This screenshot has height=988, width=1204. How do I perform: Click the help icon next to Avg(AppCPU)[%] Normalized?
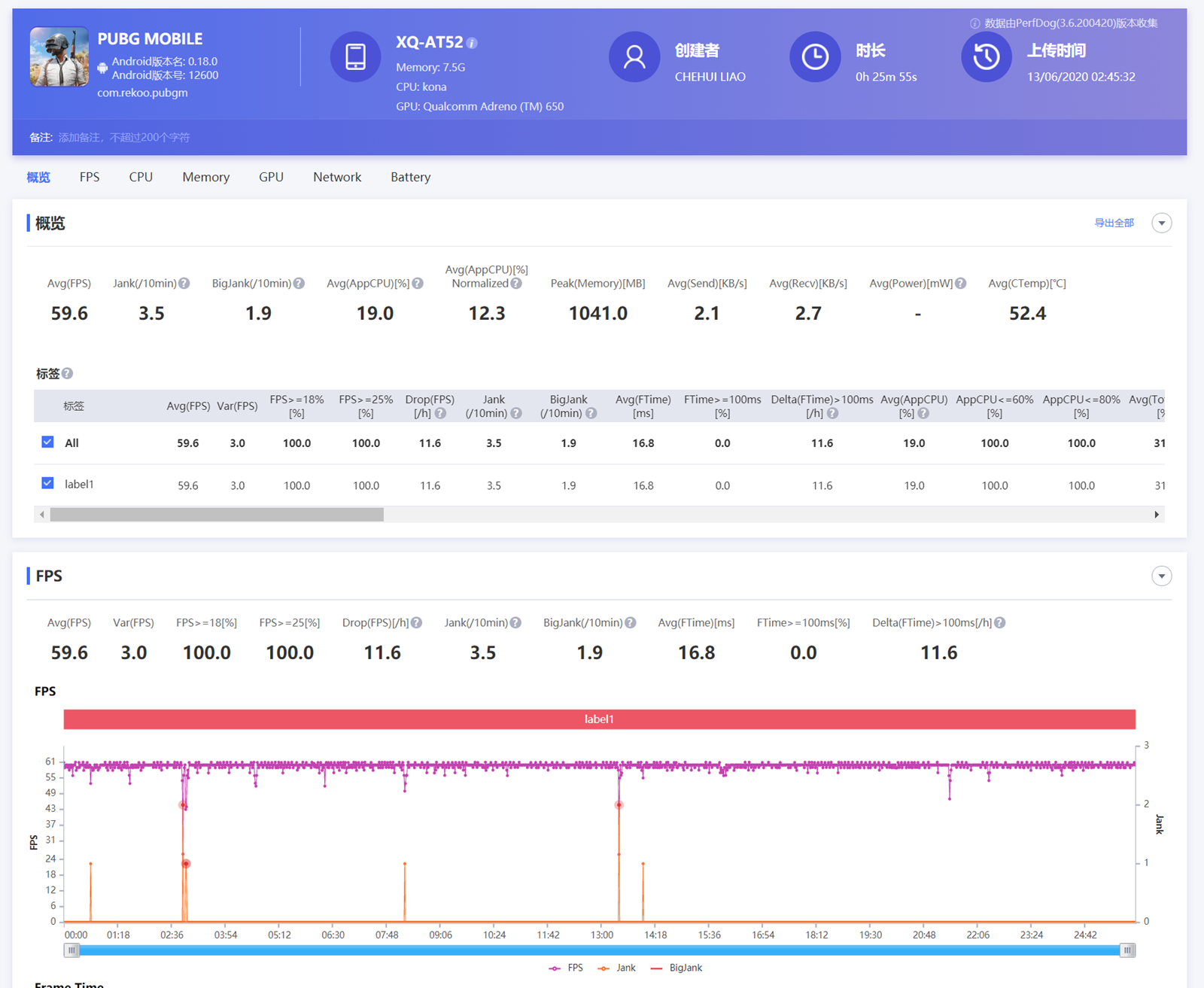coord(516,284)
